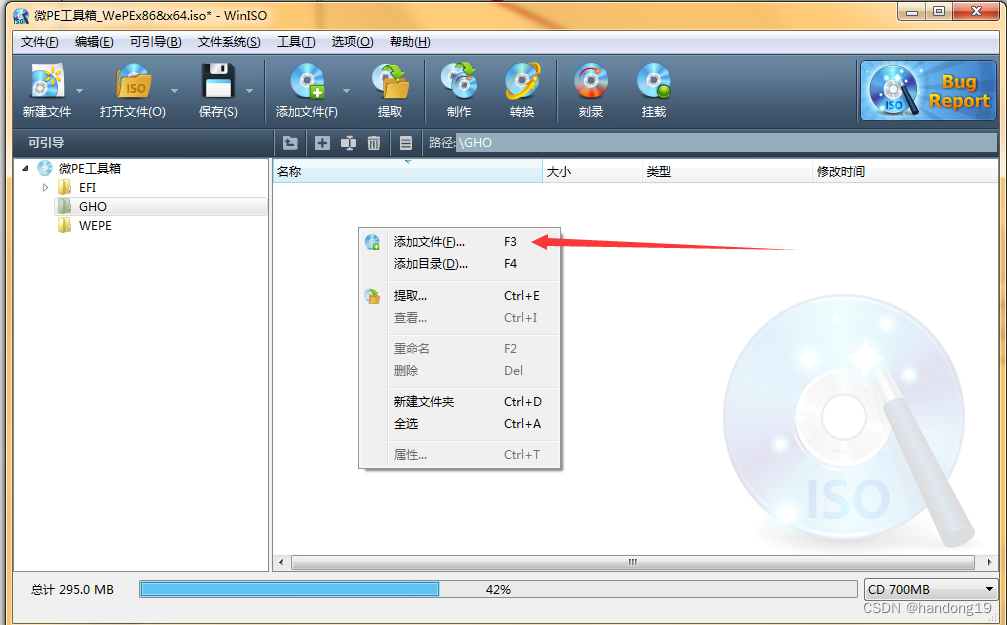Open the 工具(T) menu

296,42
